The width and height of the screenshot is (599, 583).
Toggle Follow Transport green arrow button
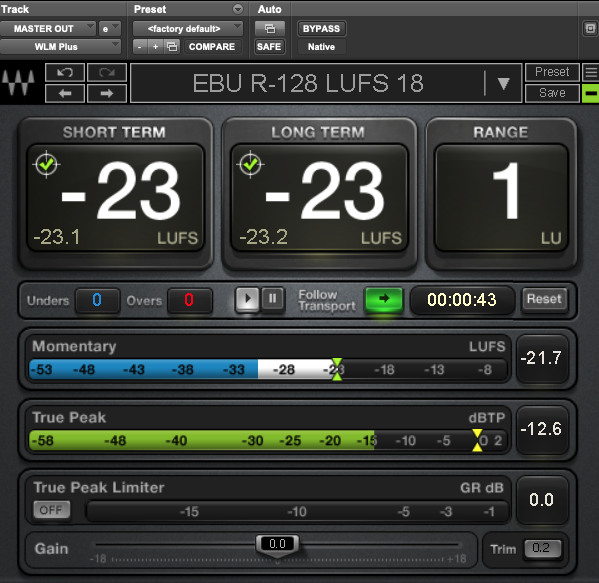point(384,299)
